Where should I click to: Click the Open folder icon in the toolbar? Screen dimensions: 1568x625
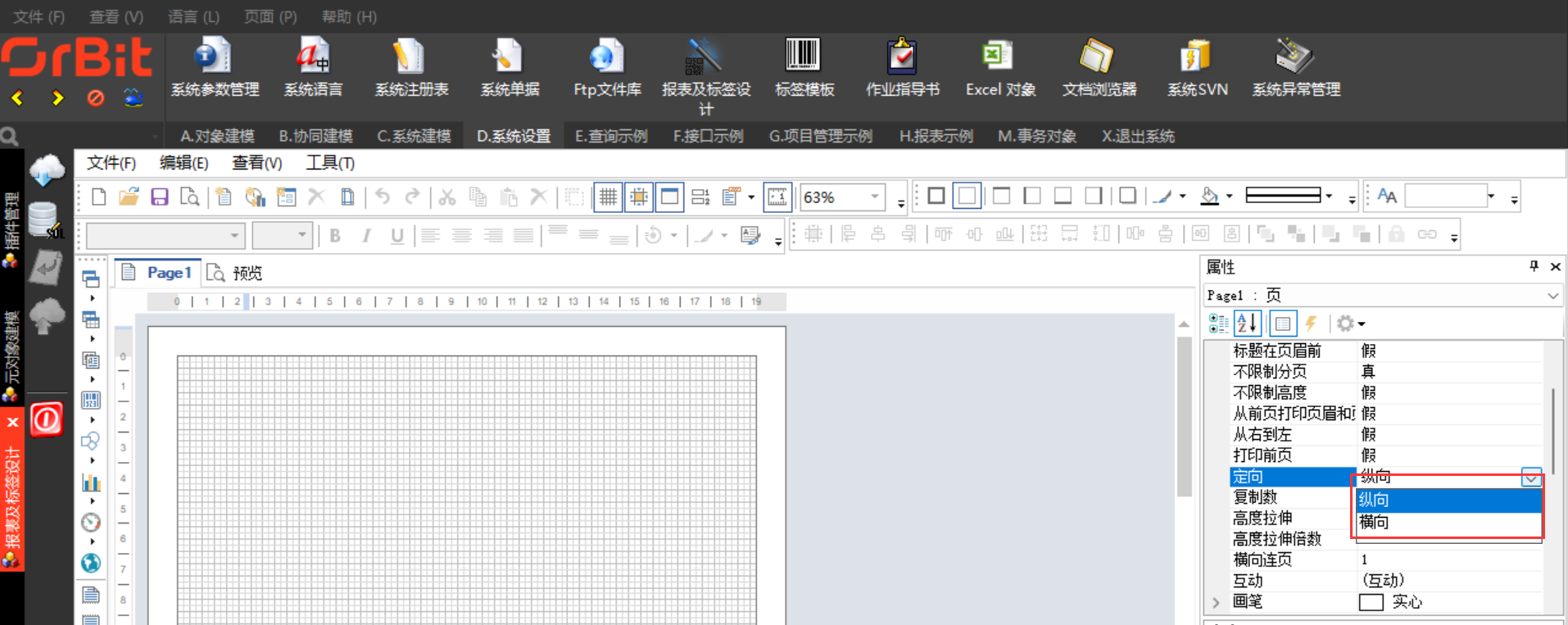click(129, 197)
